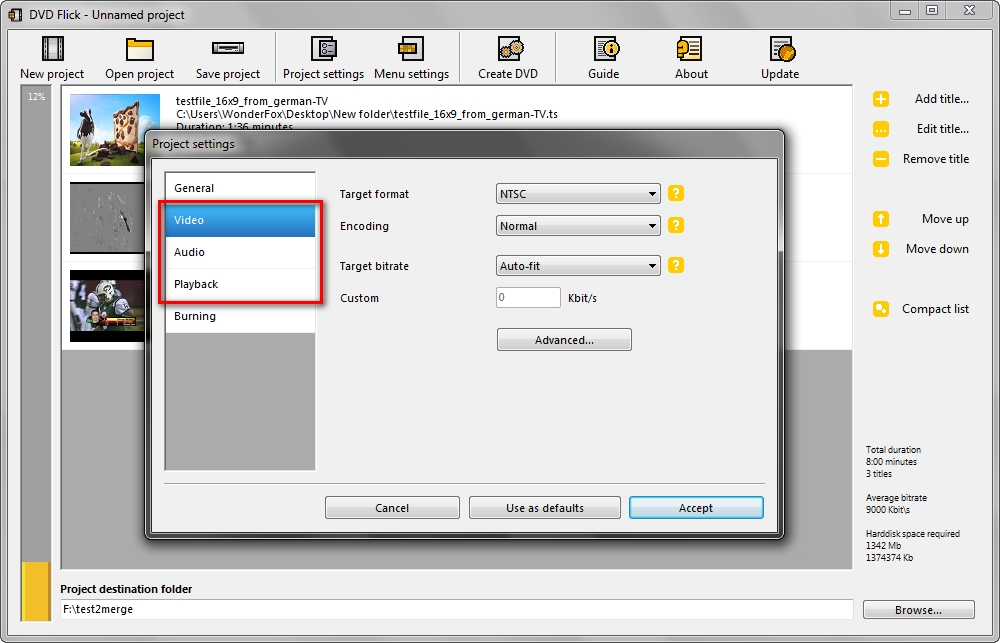Switch to the General settings tab

(240, 188)
